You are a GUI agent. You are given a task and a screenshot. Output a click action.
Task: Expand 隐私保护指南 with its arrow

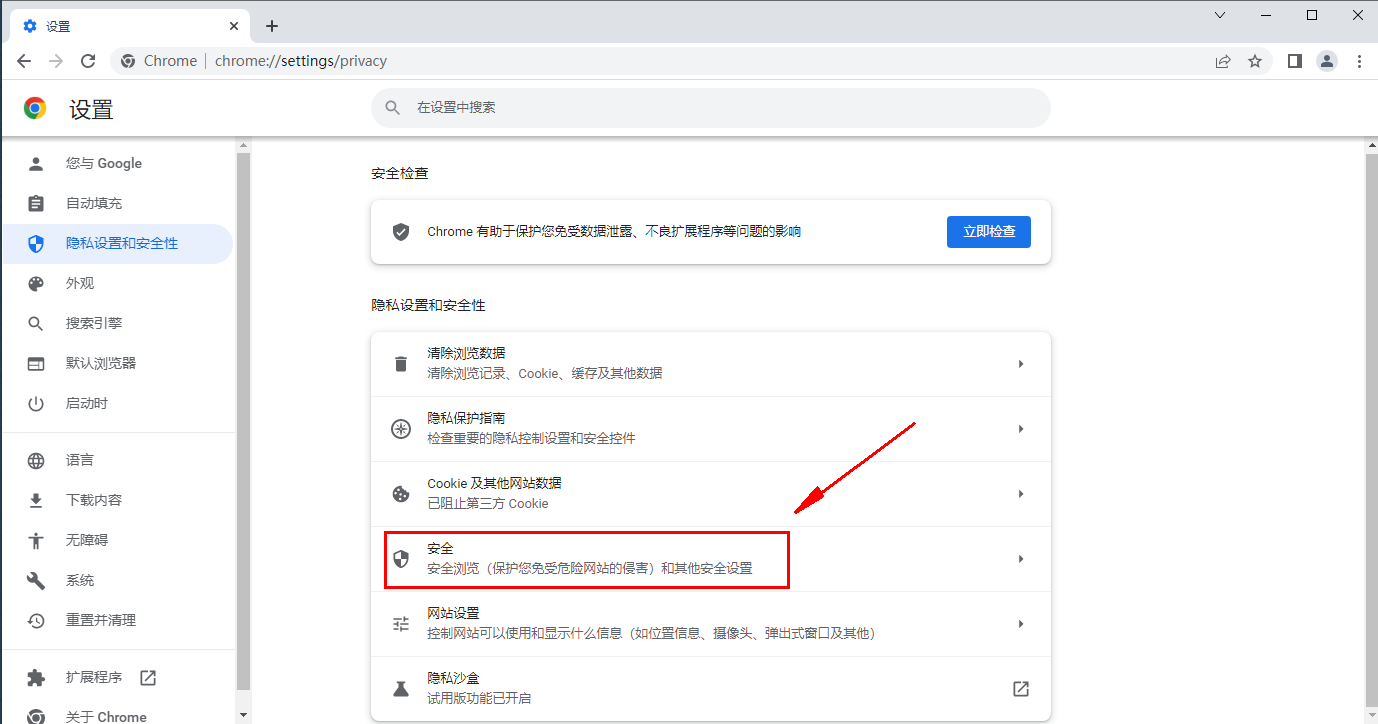pyautogui.click(x=1021, y=429)
